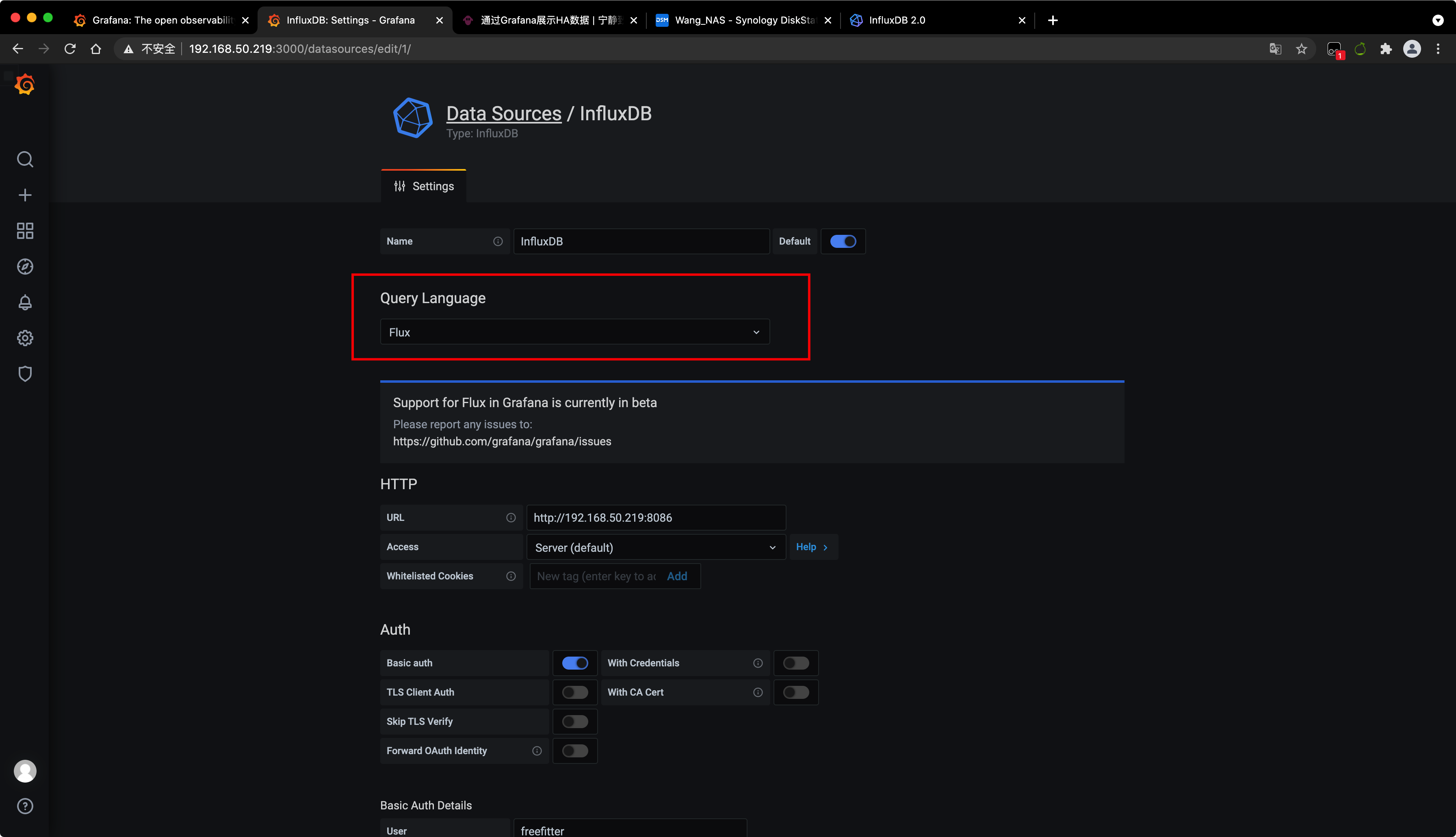Viewport: 1456px width, 837px height.
Task: Open the tab search arrow in Chrome
Action: pyautogui.click(x=1438, y=20)
